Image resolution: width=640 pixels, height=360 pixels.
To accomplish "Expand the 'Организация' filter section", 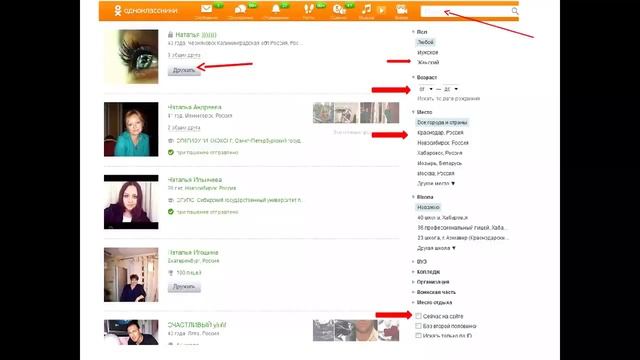I will coord(431,282).
